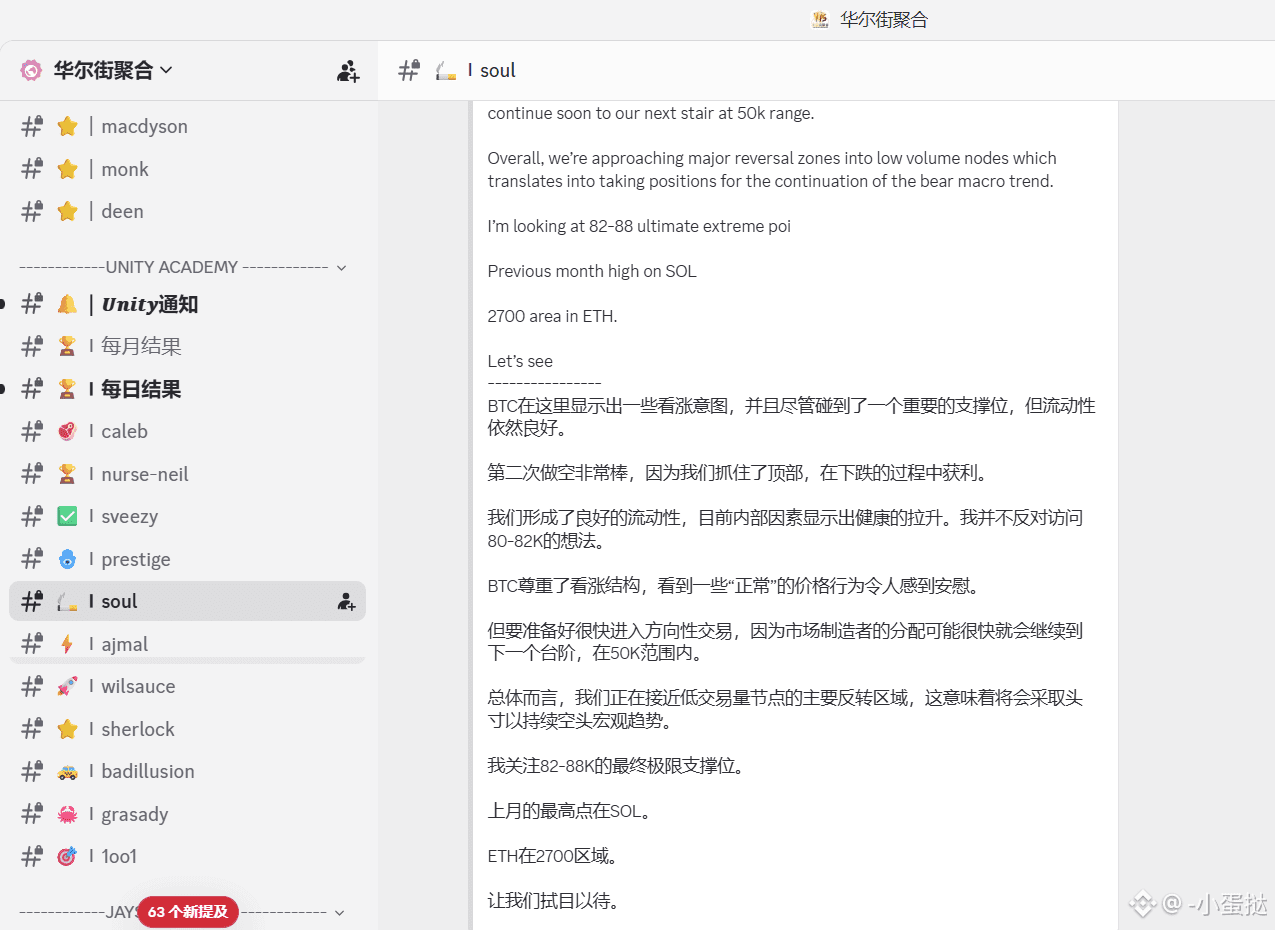Open the monk channel
The height and width of the screenshot is (930, 1275).
pyautogui.click(x=188, y=169)
